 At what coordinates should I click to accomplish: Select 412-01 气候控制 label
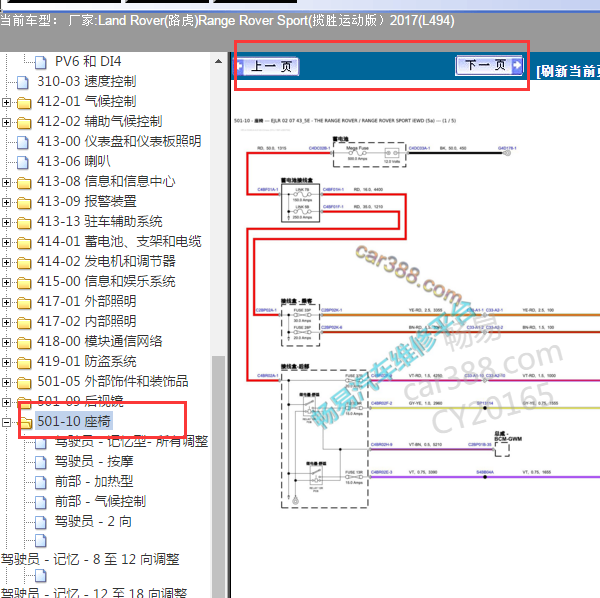point(86,101)
